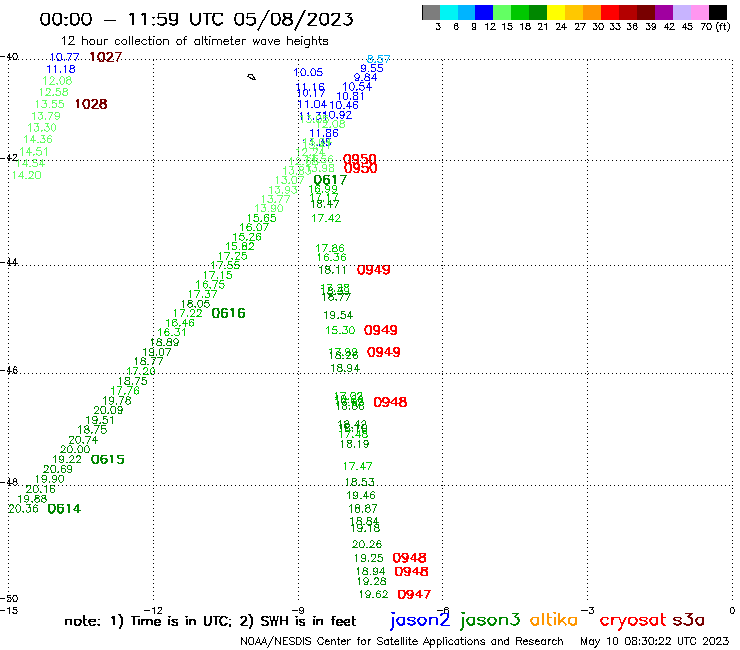Click the title '00:00 – 11:59 UTC 05/08/2023'
740x650 pixels.
196,19
